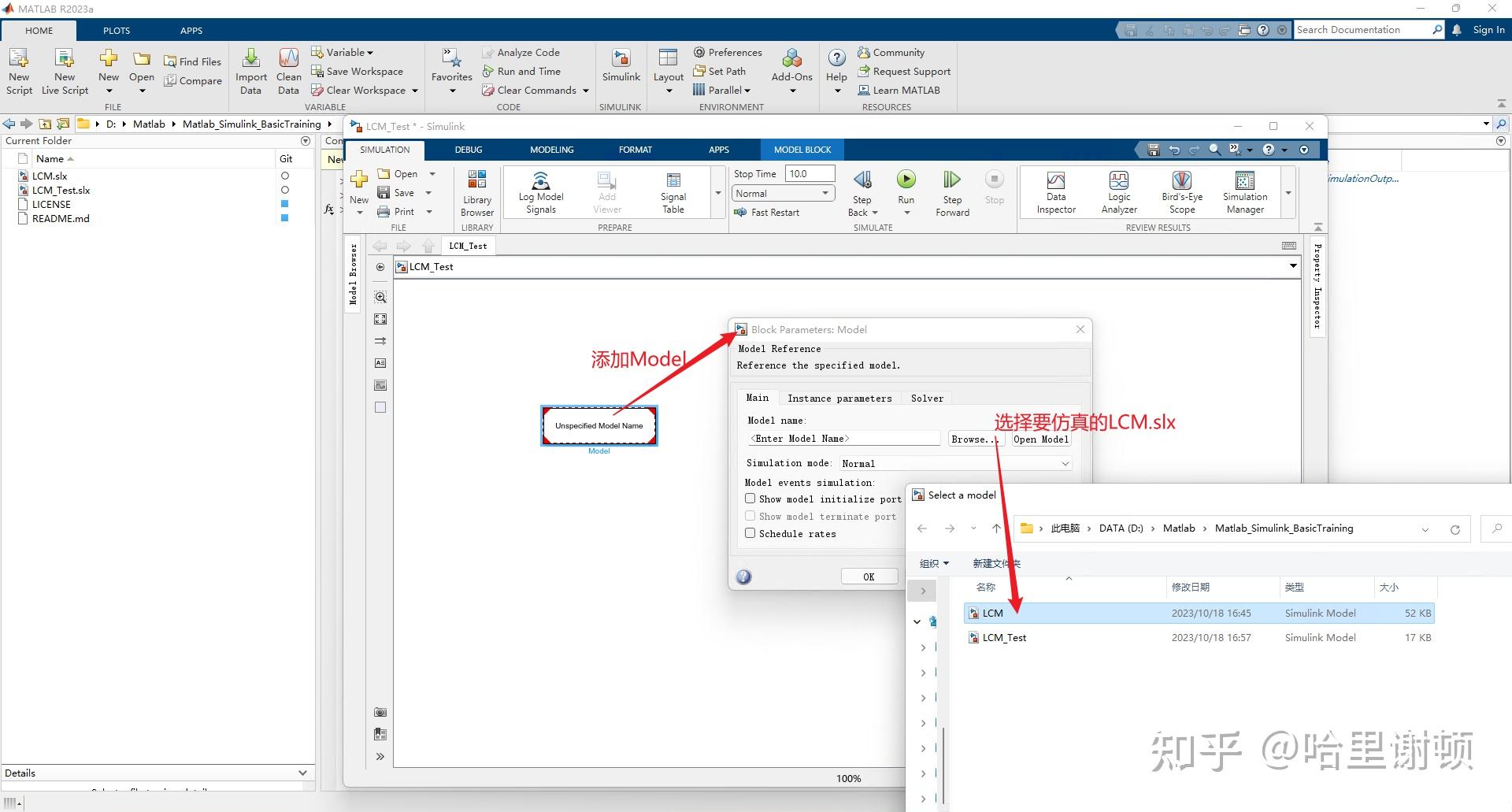Click the Browse button for model name
Screen dimensions: 1512x812
[975, 439]
